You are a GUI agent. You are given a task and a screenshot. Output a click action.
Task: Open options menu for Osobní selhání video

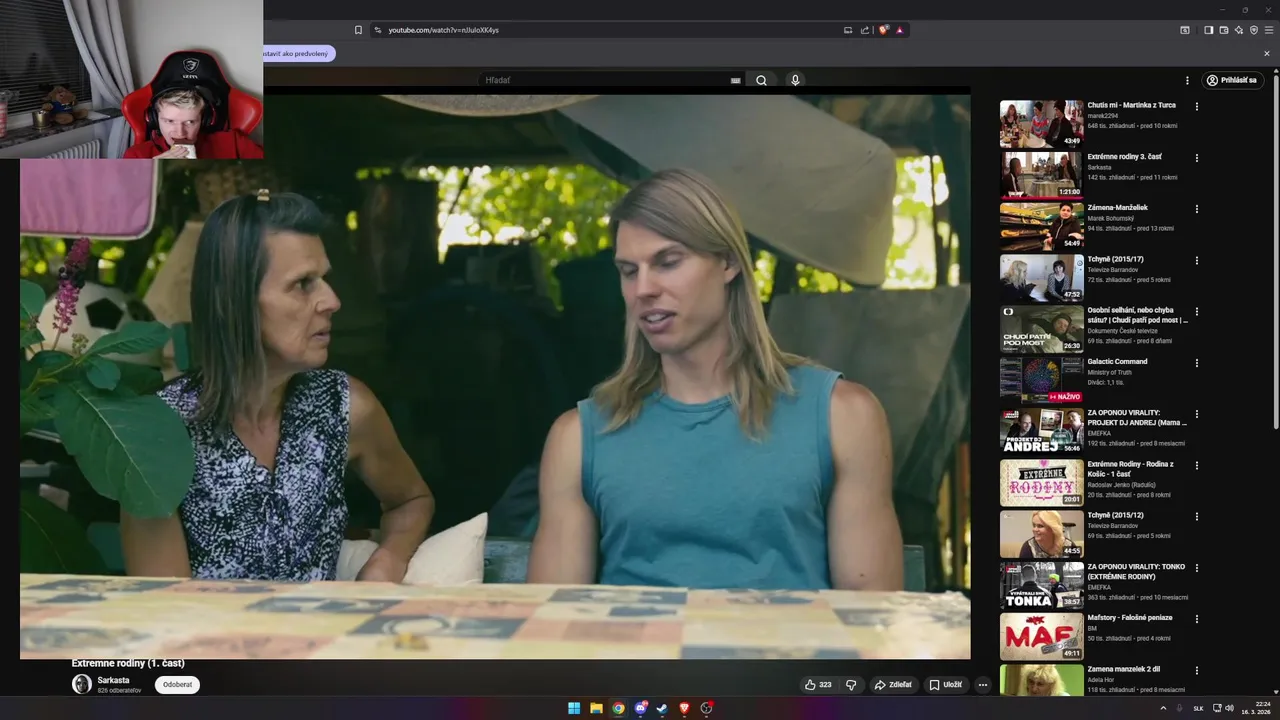coord(1196,311)
